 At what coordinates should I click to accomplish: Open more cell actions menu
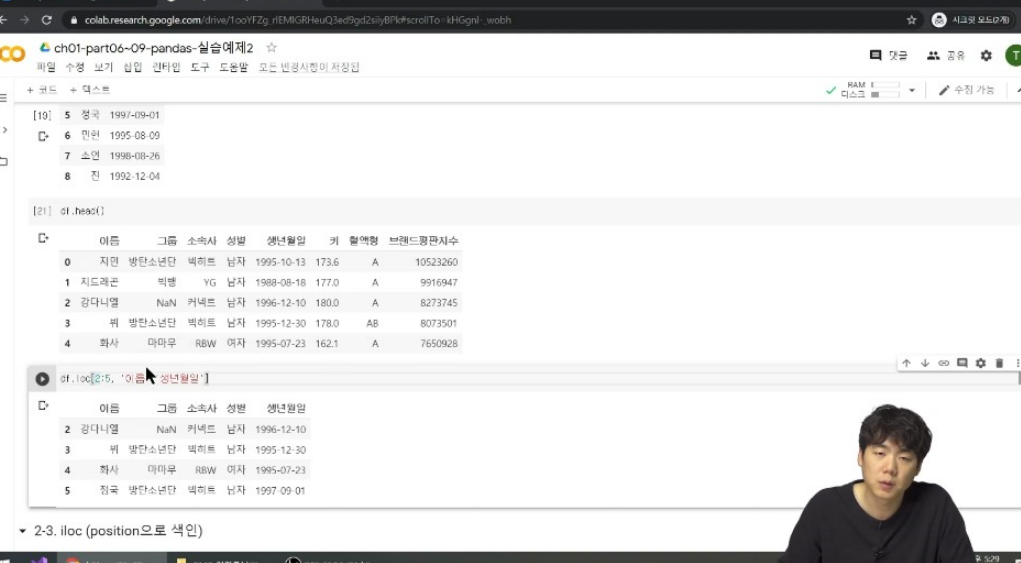tap(1017, 363)
